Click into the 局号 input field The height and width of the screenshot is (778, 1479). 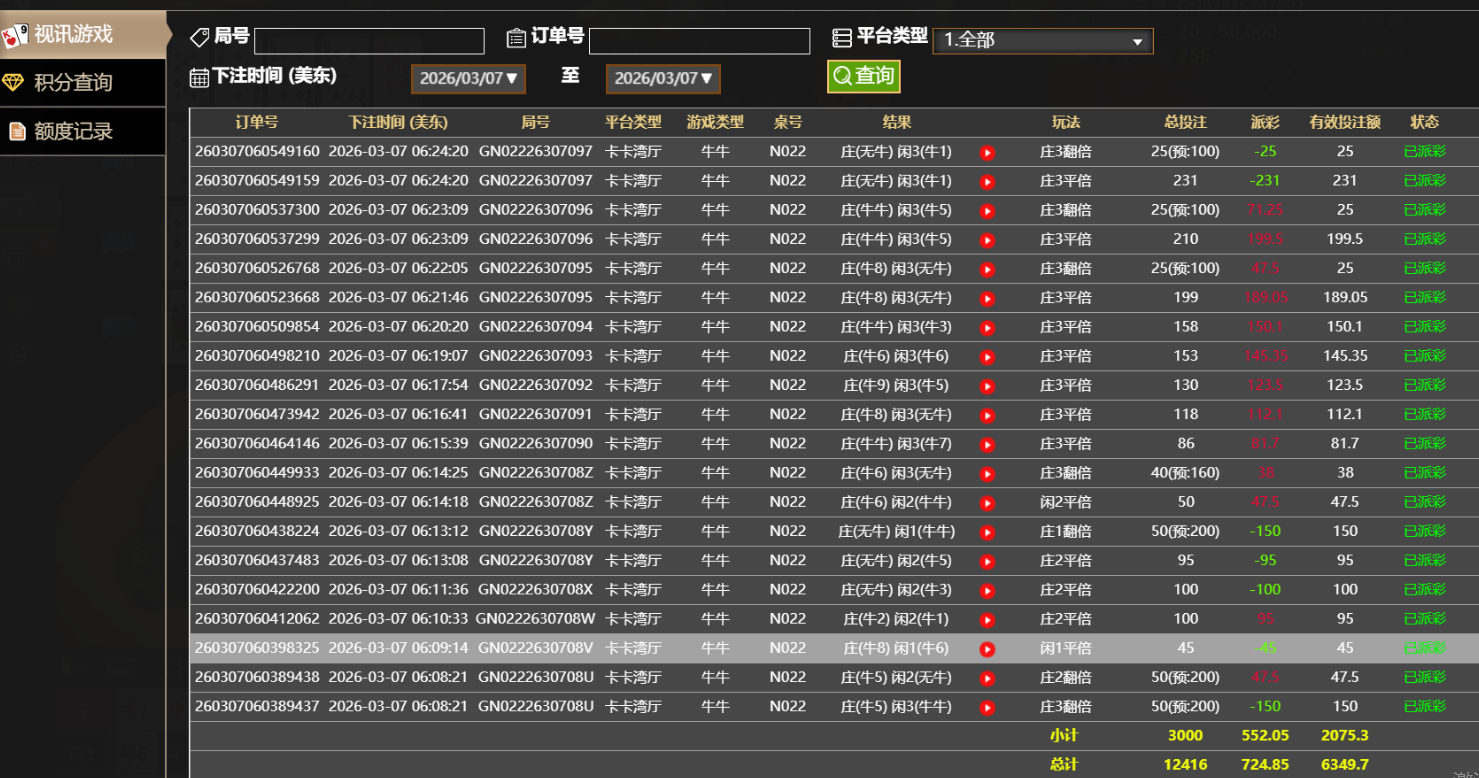369,41
